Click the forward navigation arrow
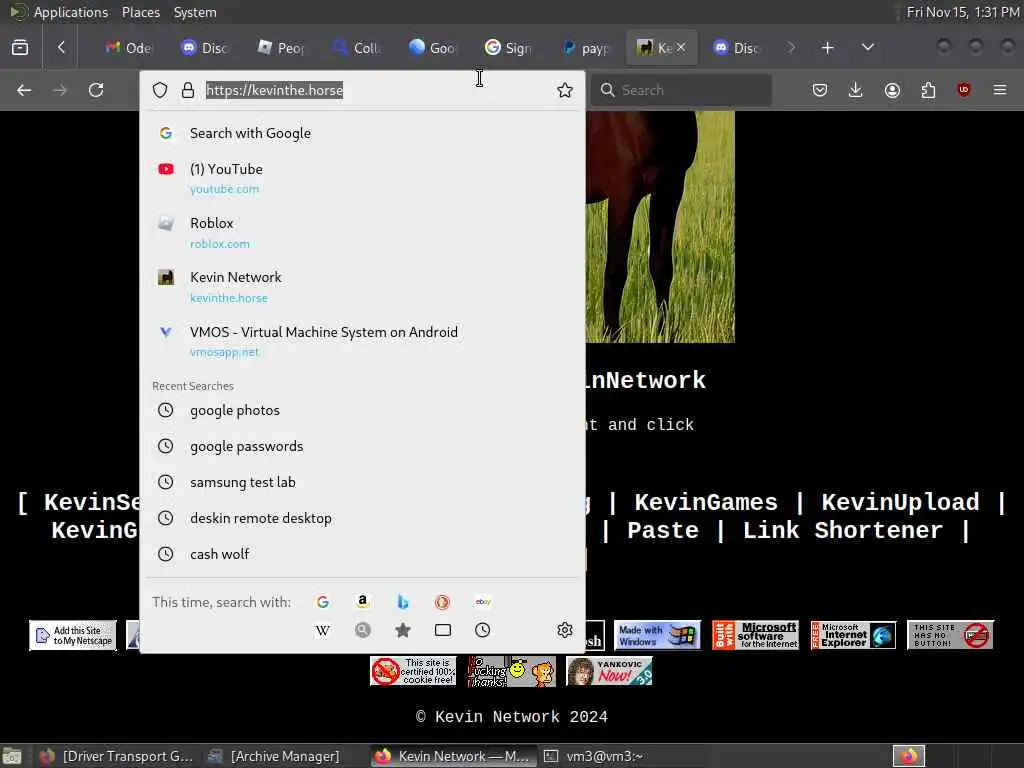Viewport: 1024px width, 768px height. pyautogui.click(x=60, y=90)
